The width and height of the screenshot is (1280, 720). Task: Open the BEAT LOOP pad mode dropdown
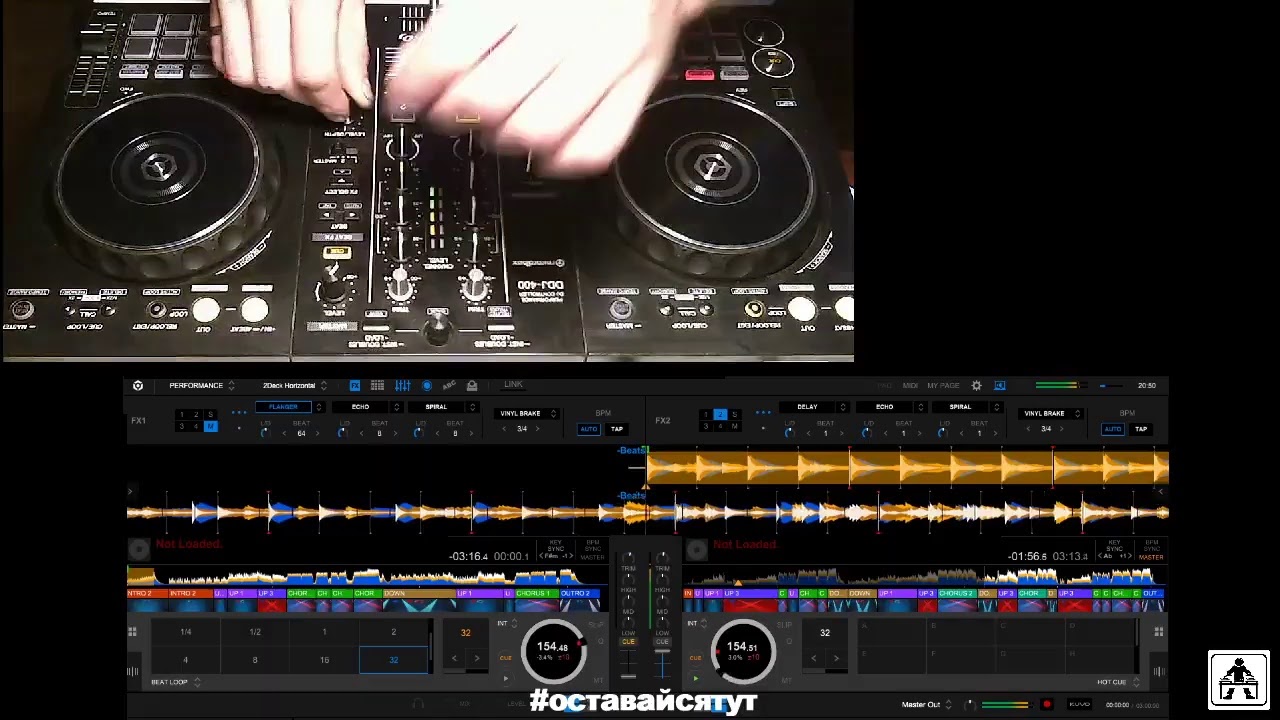(176, 682)
